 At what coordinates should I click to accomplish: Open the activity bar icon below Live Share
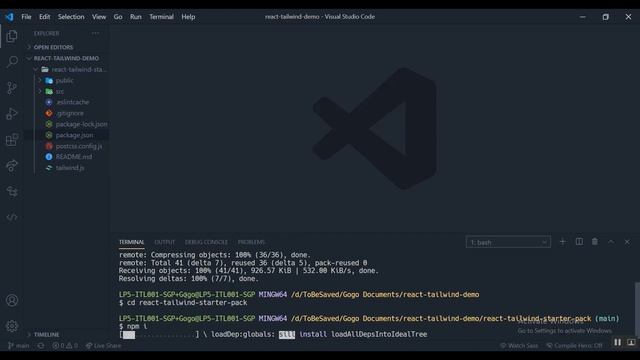(12, 191)
